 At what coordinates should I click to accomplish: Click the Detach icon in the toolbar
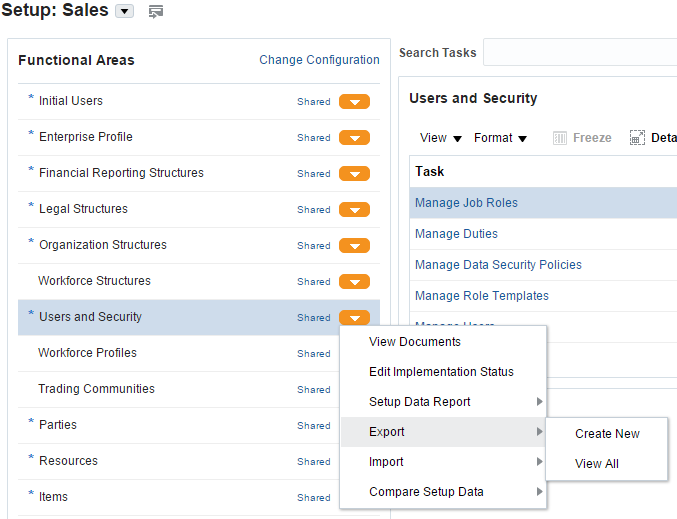click(637, 138)
